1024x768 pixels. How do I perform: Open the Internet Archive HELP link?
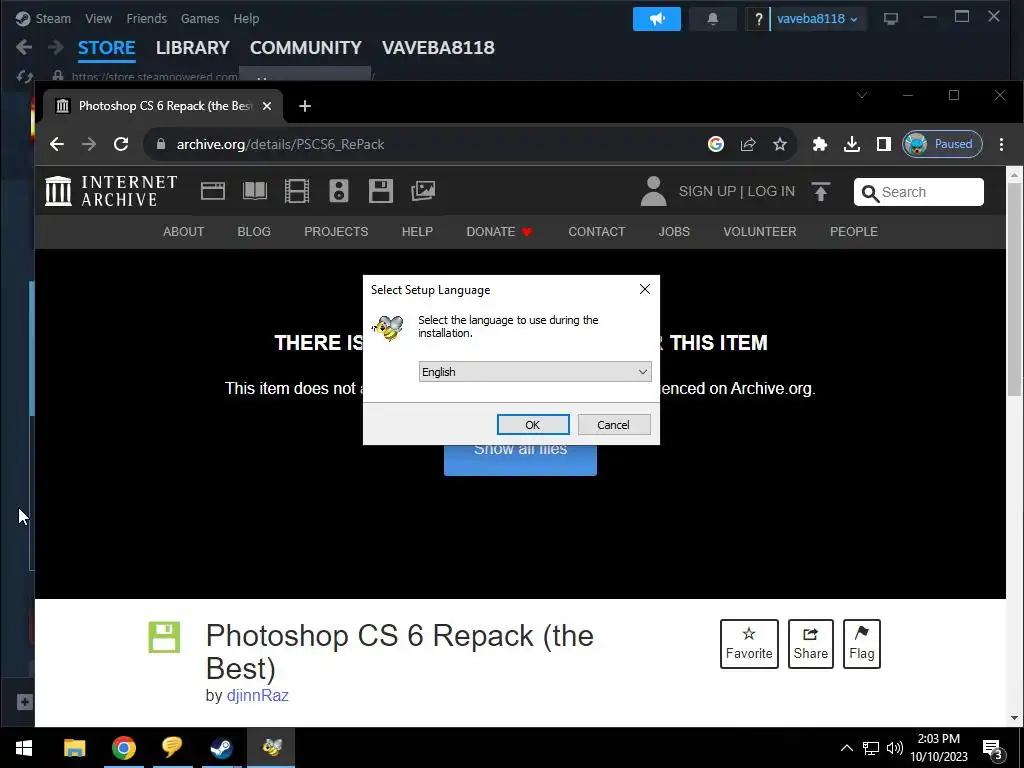coord(417,231)
